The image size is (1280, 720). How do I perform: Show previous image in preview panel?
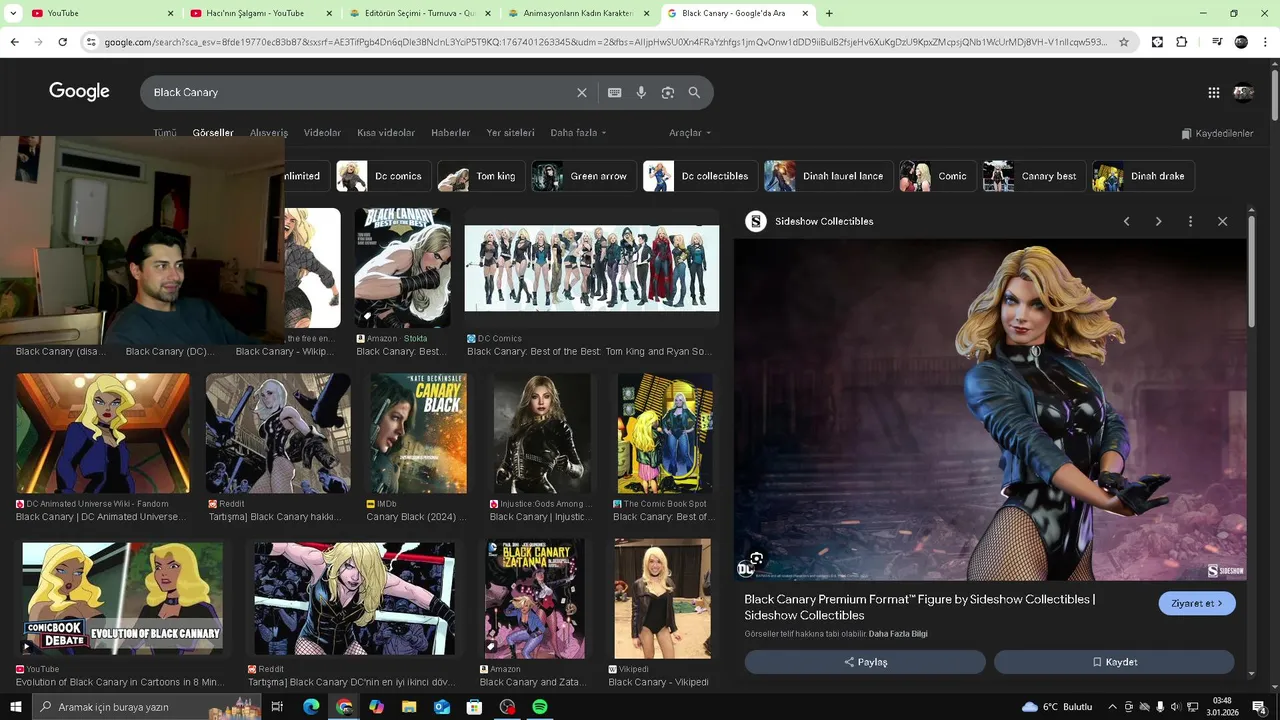click(x=1127, y=221)
